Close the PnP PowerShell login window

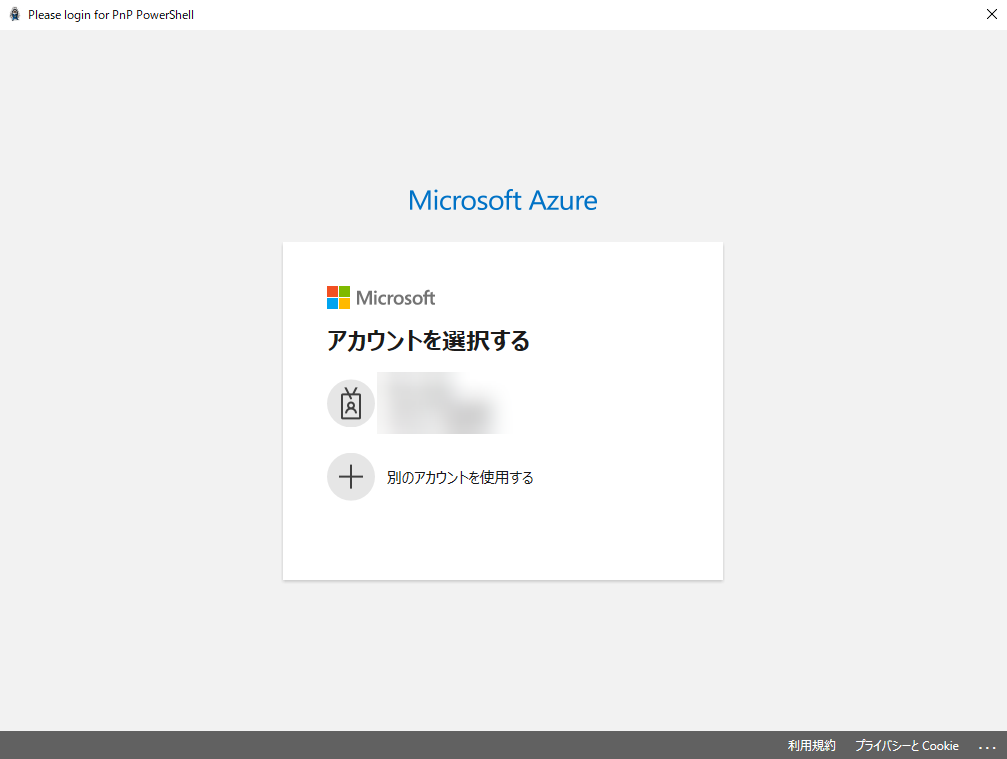point(992,14)
